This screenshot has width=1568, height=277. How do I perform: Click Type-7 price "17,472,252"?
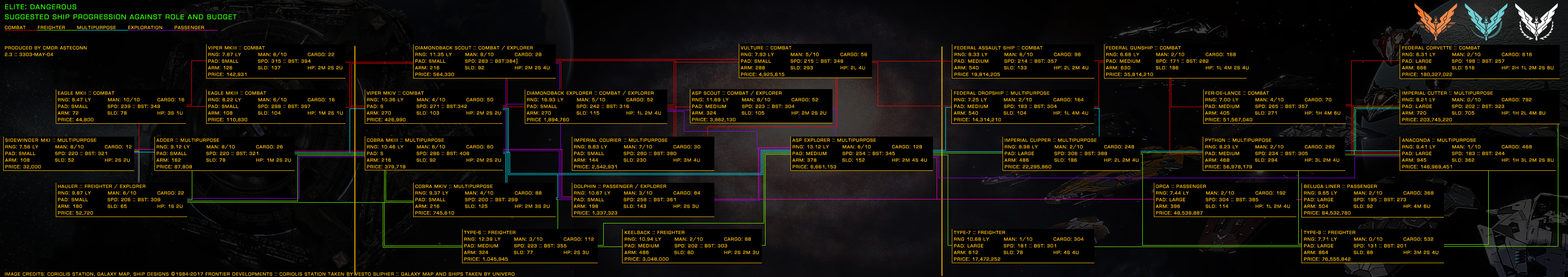point(986,259)
